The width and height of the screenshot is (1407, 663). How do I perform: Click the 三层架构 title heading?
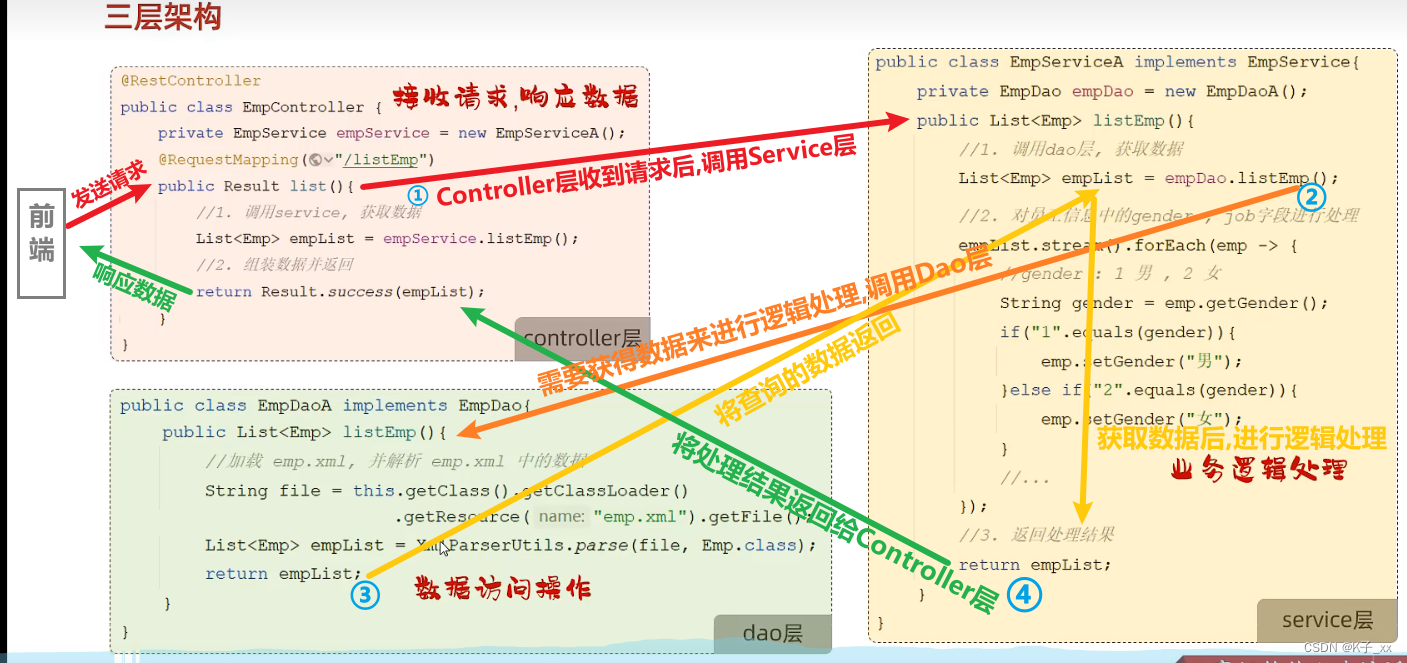(x=162, y=18)
